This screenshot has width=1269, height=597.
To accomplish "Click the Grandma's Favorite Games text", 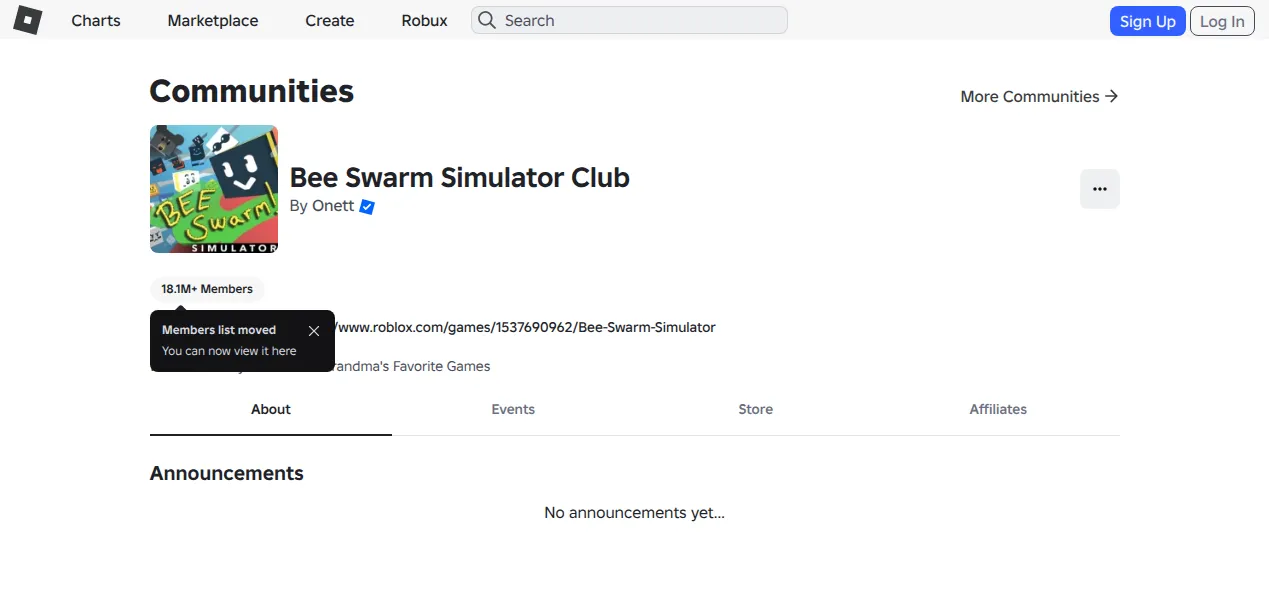I will 413,366.
